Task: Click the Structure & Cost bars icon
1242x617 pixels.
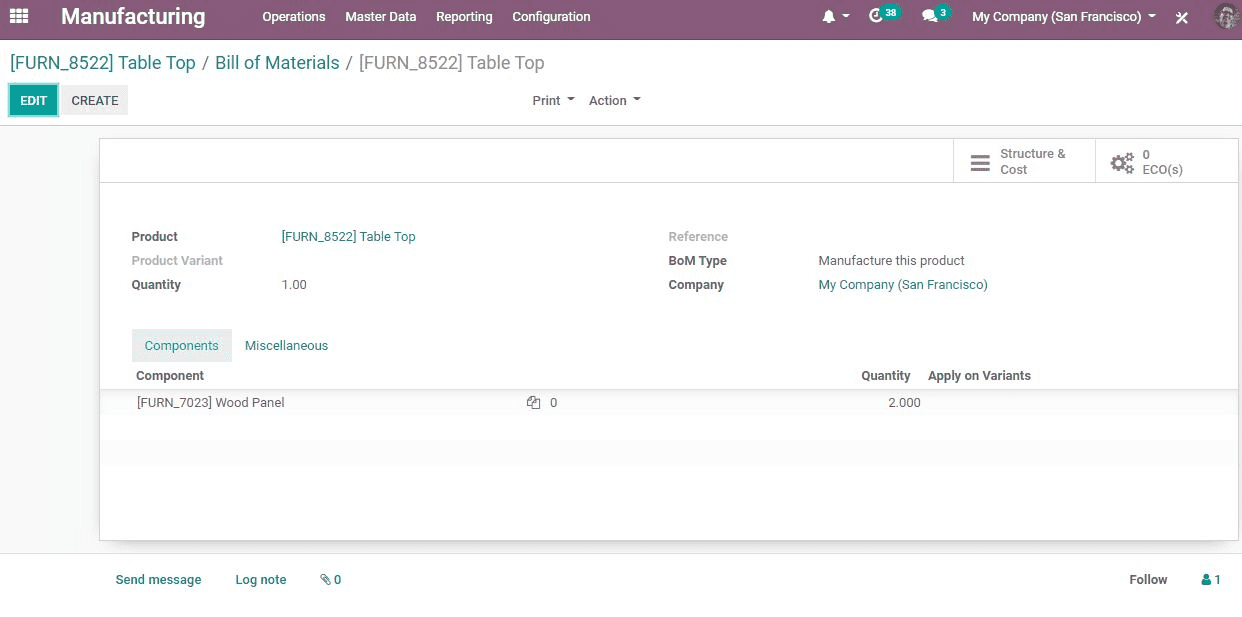Action: pos(980,162)
